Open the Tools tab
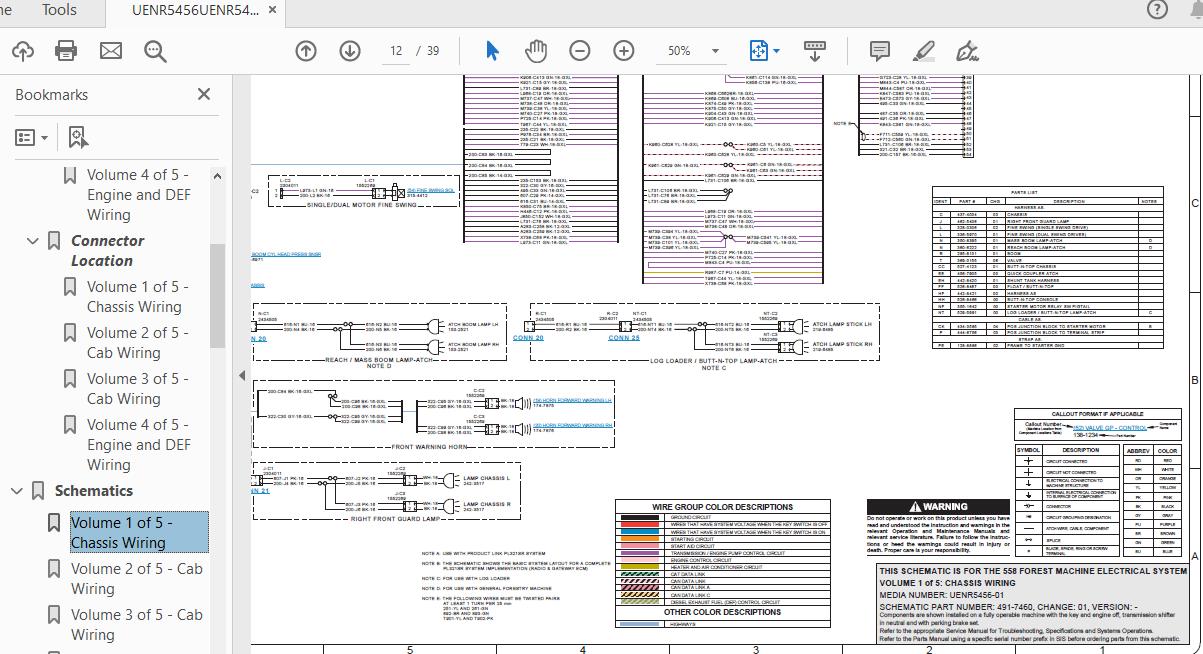 (x=60, y=10)
